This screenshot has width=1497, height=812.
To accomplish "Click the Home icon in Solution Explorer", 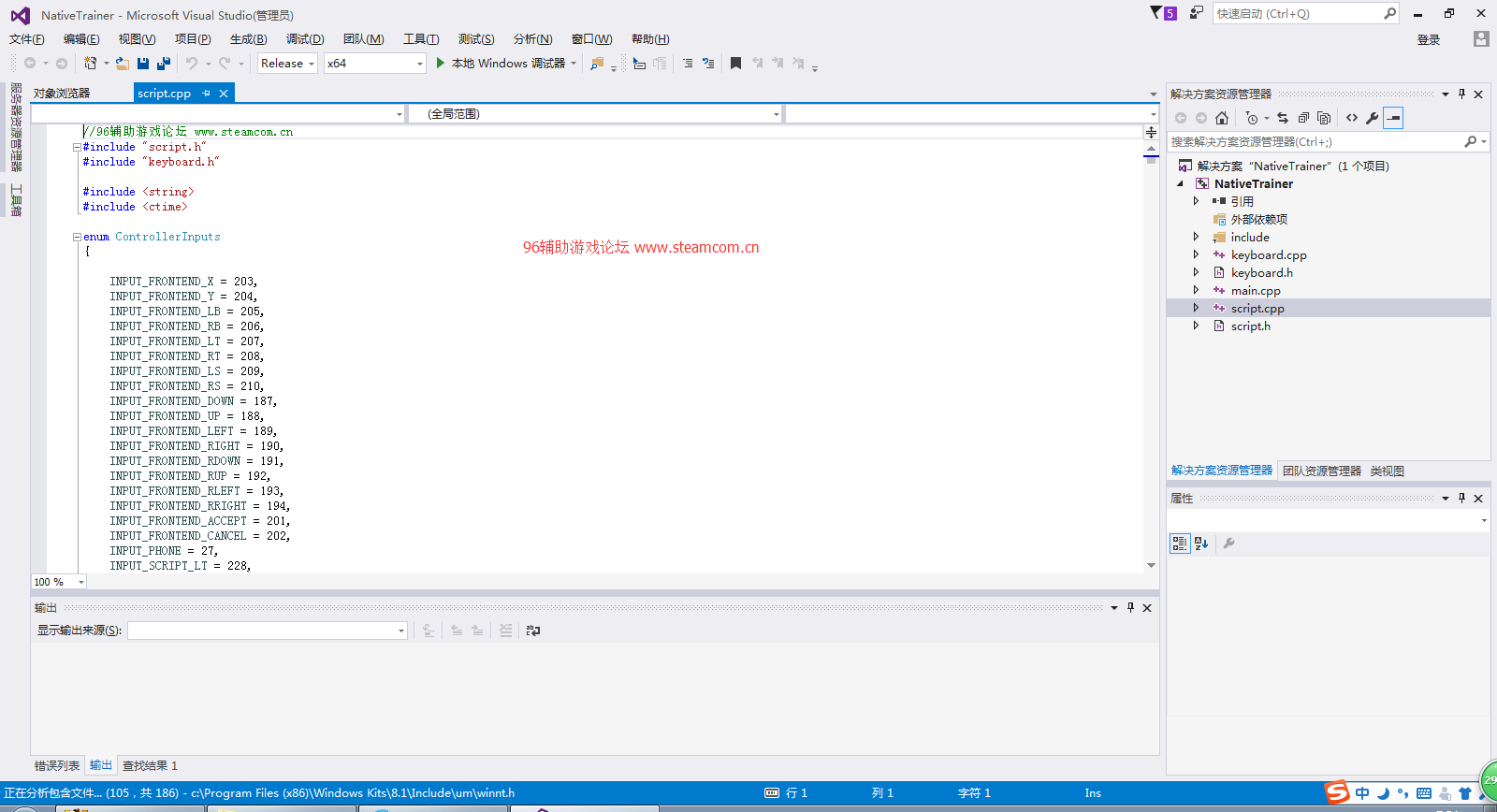I will point(1222,118).
